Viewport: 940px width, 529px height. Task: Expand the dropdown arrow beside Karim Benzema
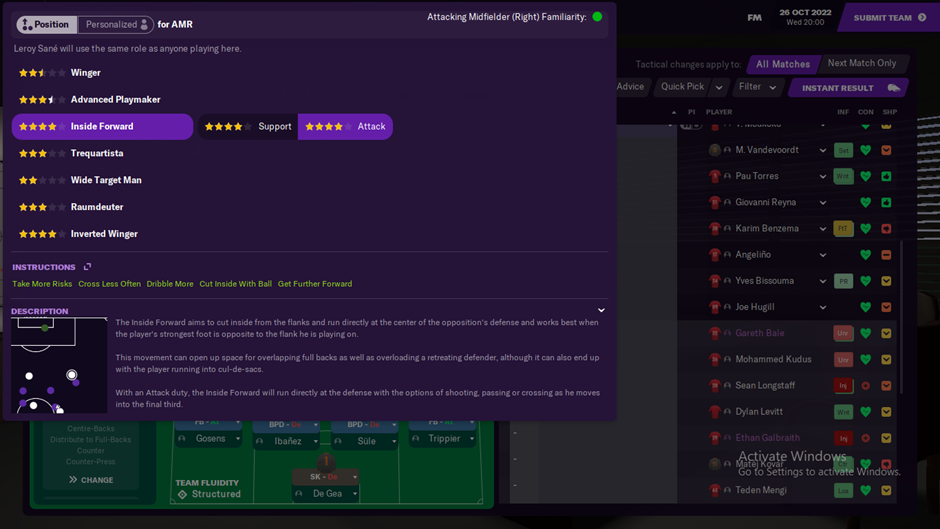click(822, 229)
